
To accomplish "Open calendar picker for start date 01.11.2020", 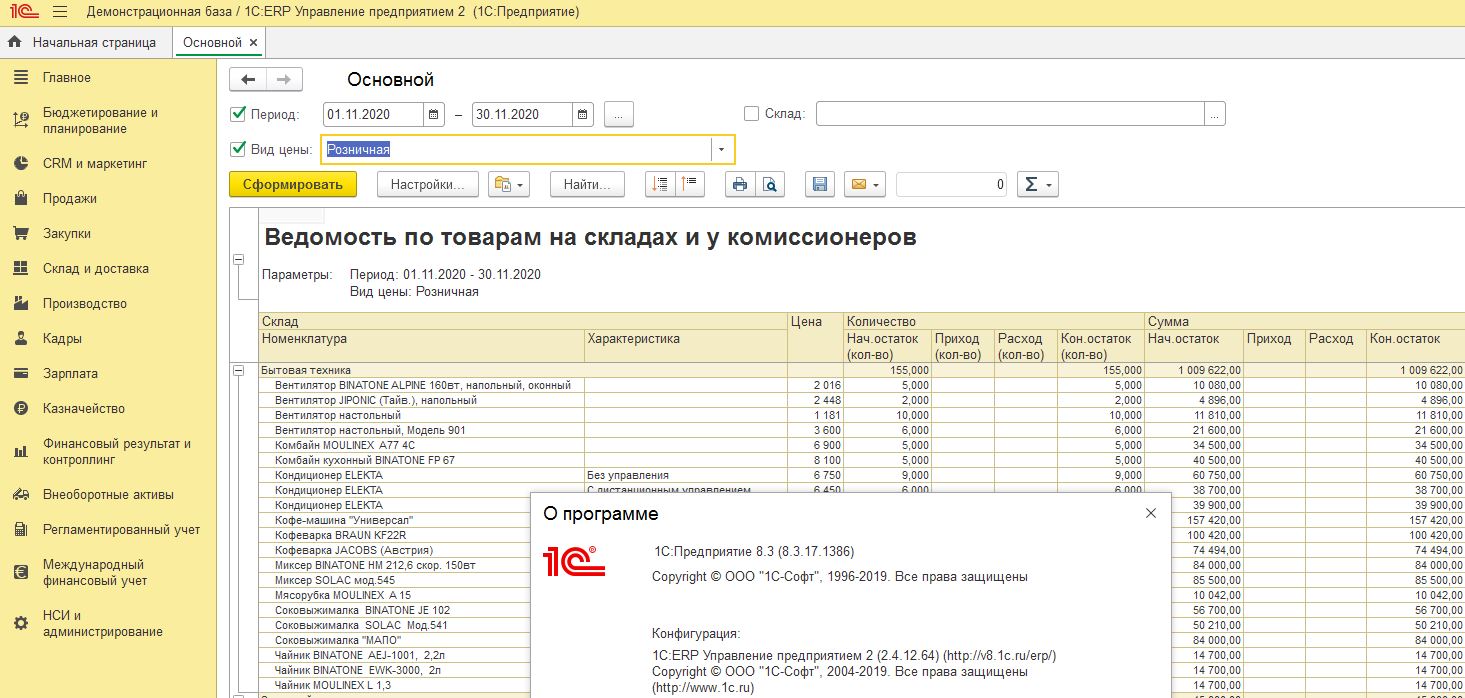I will (x=434, y=114).
